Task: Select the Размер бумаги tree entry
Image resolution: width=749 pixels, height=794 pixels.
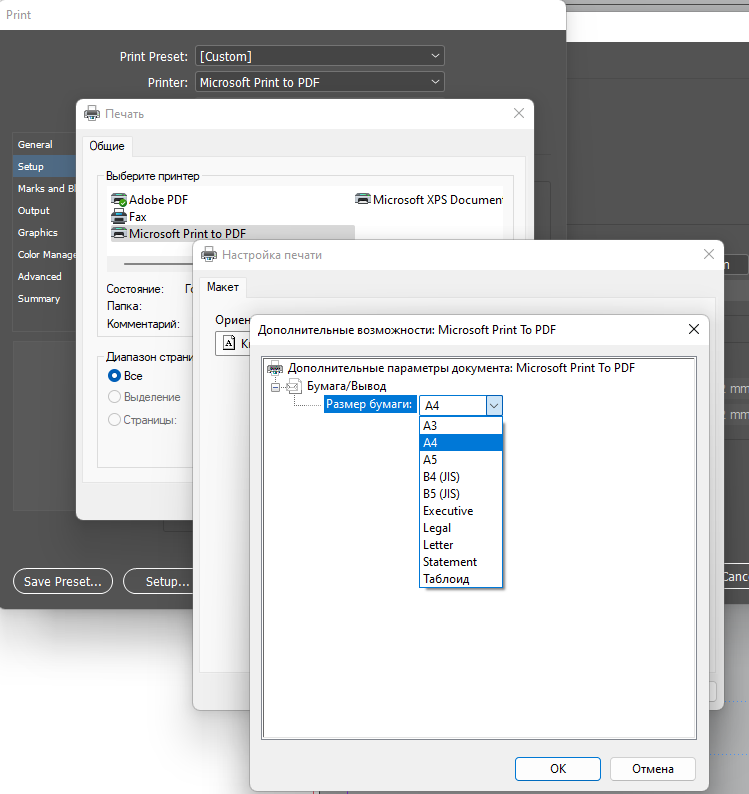Action: tap(369, 404)
